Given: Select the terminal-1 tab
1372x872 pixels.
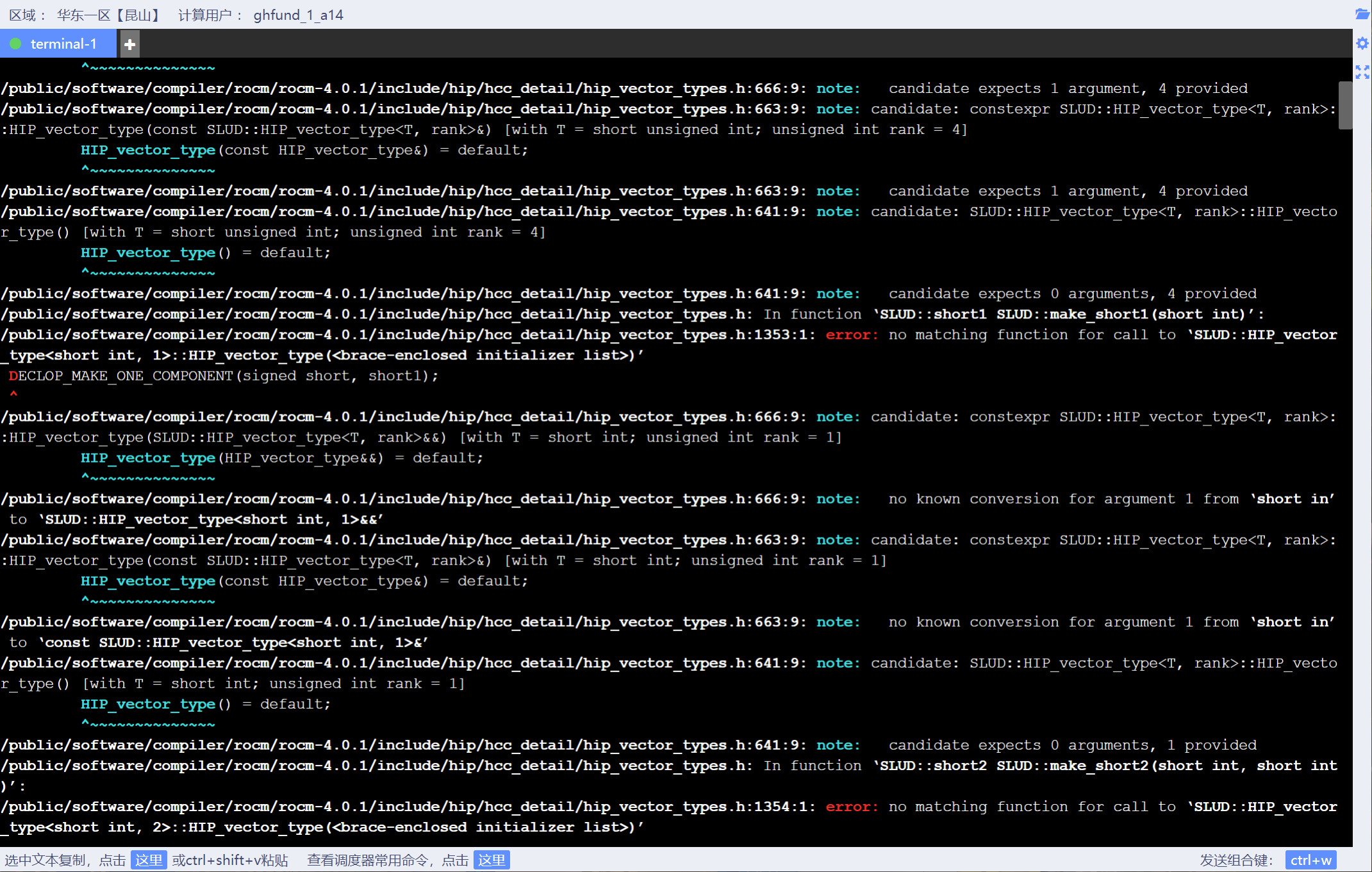Looking at the screenshot, I should (58, 44).
